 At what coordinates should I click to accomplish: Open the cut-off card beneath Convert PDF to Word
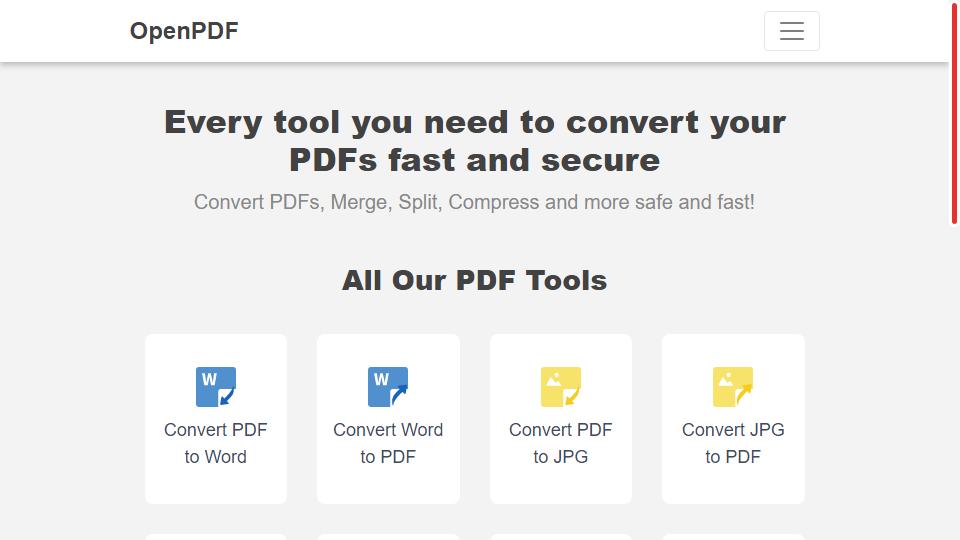click(216, 537)
